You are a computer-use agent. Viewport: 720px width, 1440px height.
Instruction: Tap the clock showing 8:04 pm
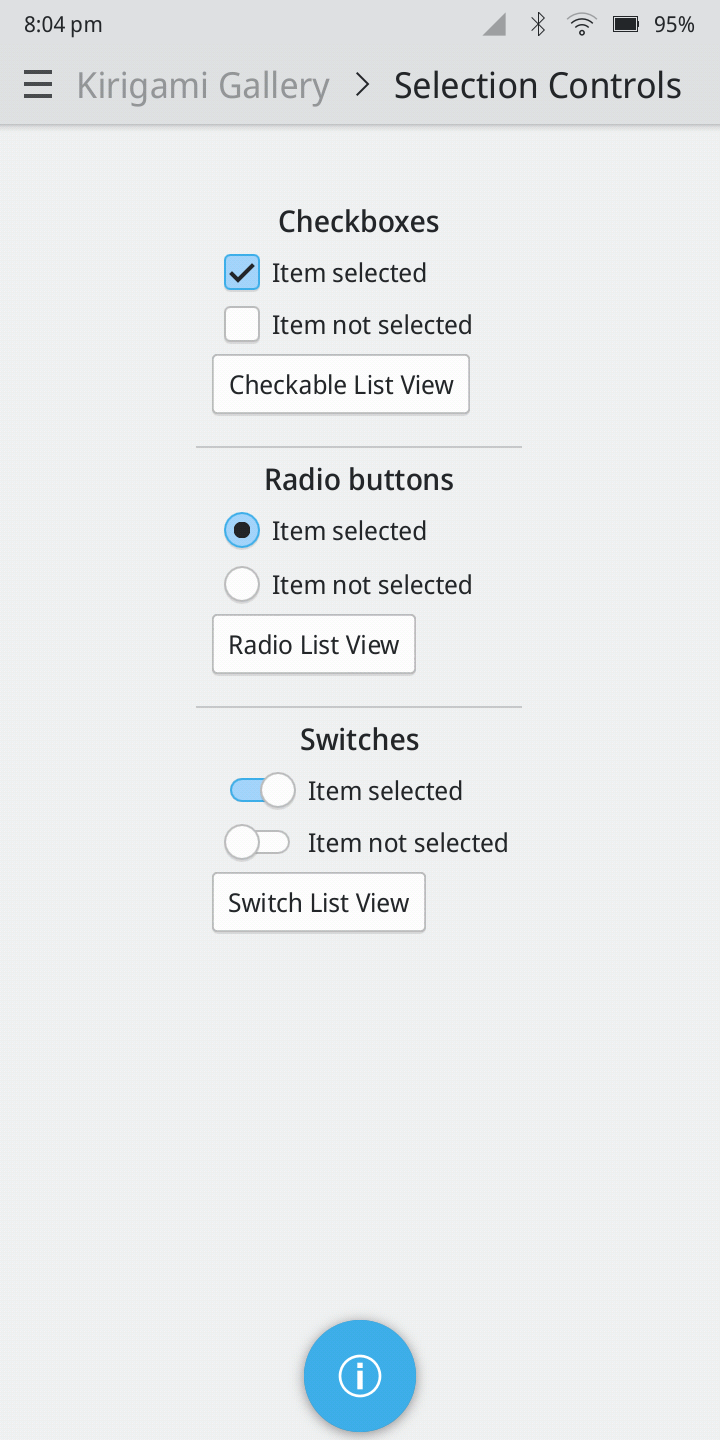(x=63, y=25)
